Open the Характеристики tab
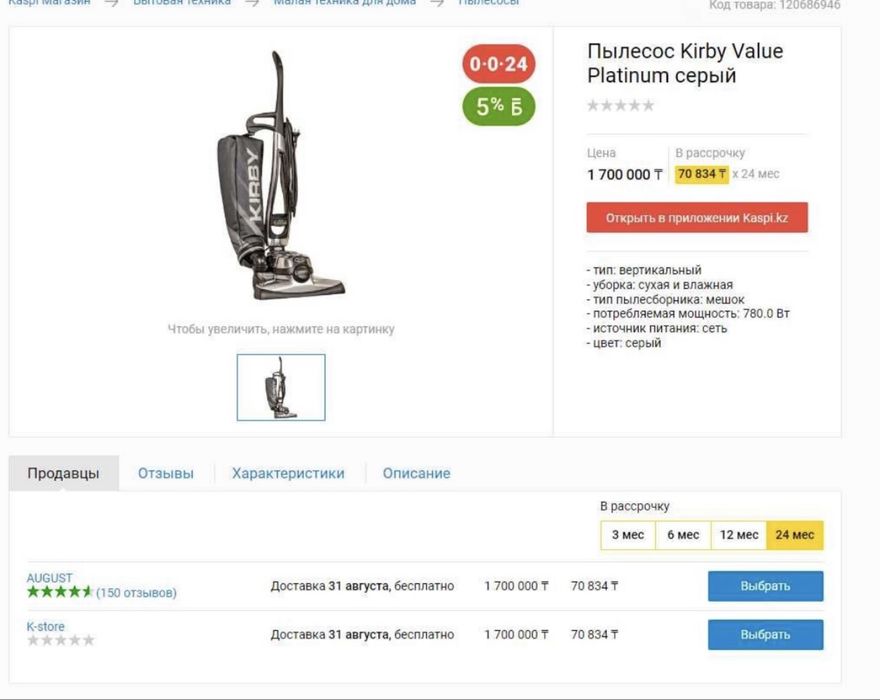Screen dimensions: 880x700 tap(288, 473)
